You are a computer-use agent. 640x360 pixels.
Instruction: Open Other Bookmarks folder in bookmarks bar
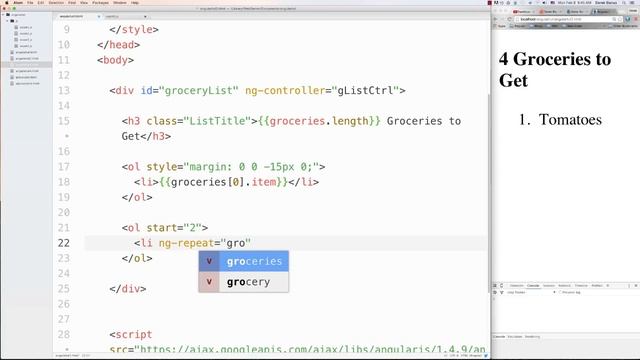623,26
